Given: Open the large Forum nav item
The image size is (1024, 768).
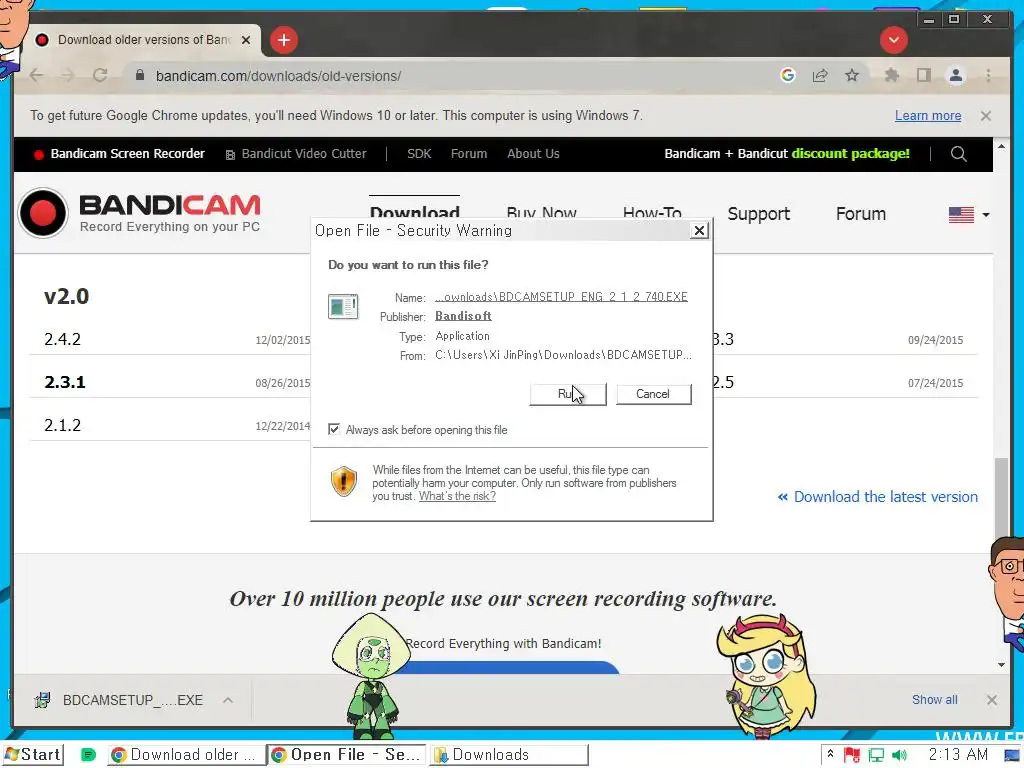Looking at the screenshot, I should pos(861,214).
